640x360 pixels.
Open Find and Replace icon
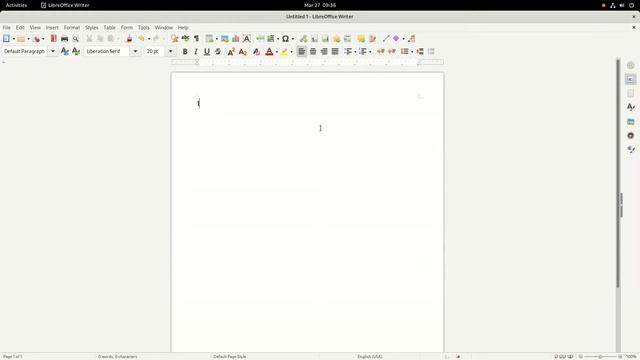(174, 39)
